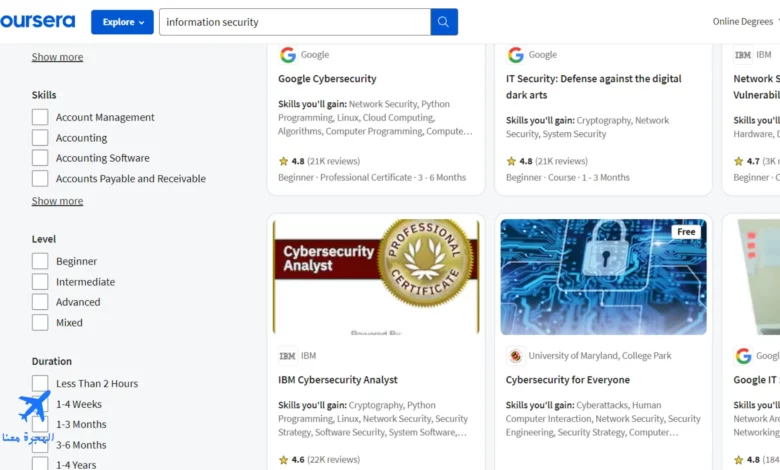Enable the Less Than 2 Hours filter

(x=40, y=383)
